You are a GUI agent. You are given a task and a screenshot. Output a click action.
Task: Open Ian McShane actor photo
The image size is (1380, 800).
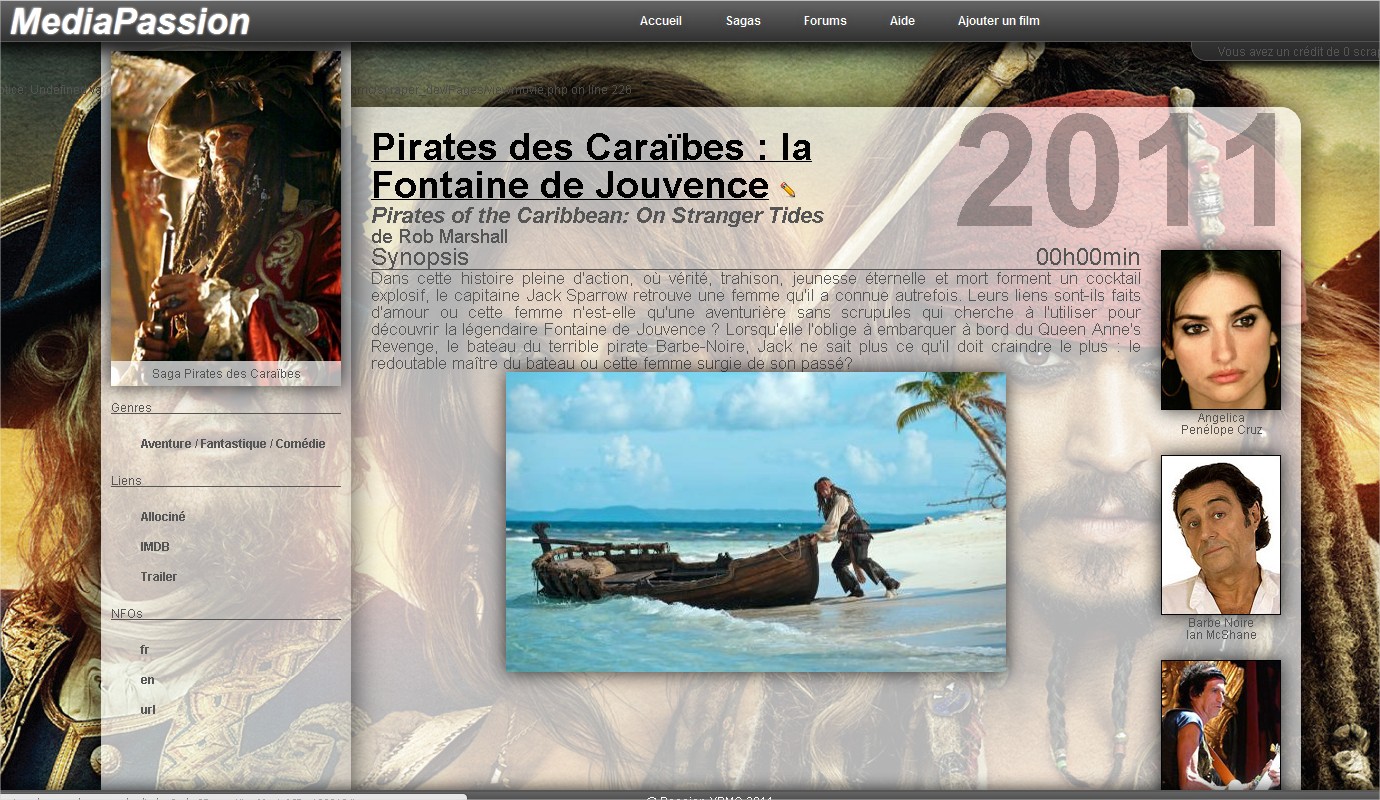point(1221,535)
